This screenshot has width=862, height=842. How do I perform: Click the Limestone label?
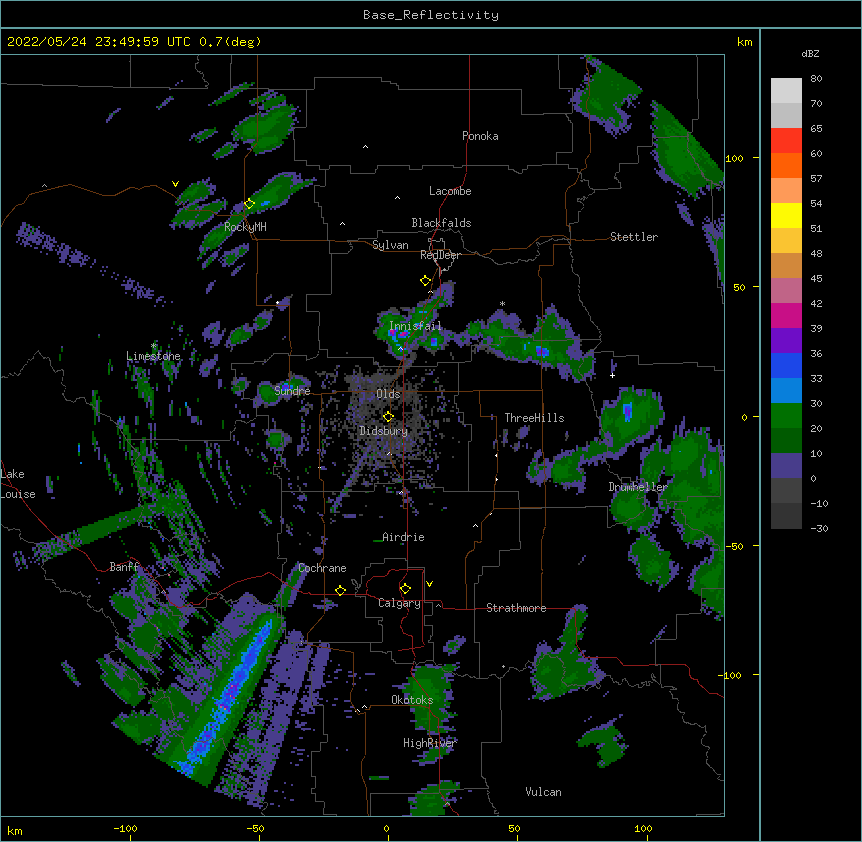(x=153, y=356)
